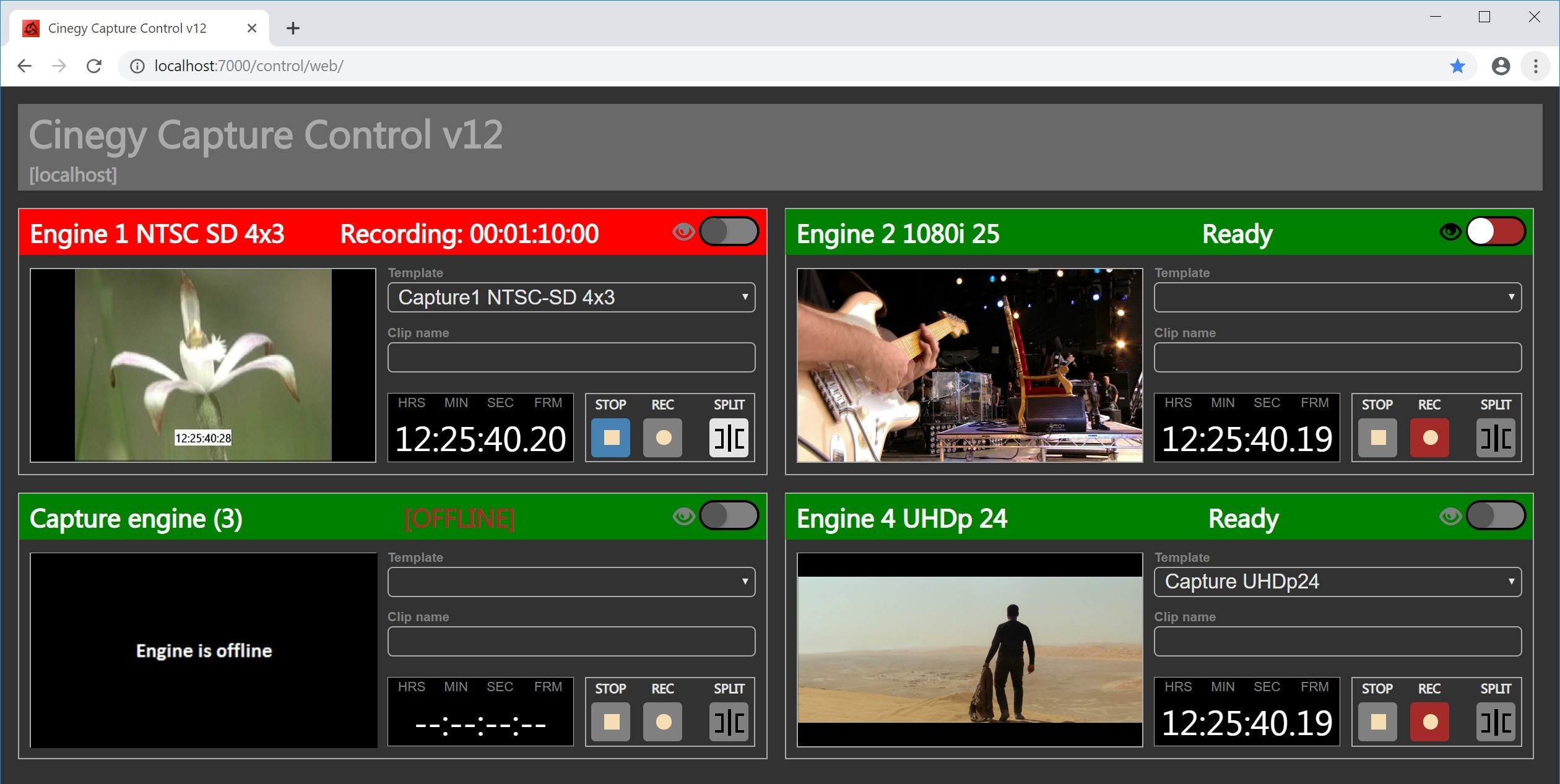
Task: Toggle preview eye icon for Engine 1
Action: pos(683,232)
